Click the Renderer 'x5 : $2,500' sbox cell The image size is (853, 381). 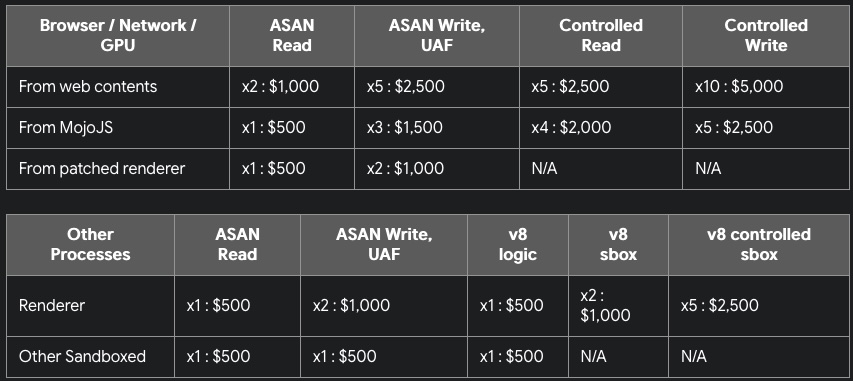[719, 305]
